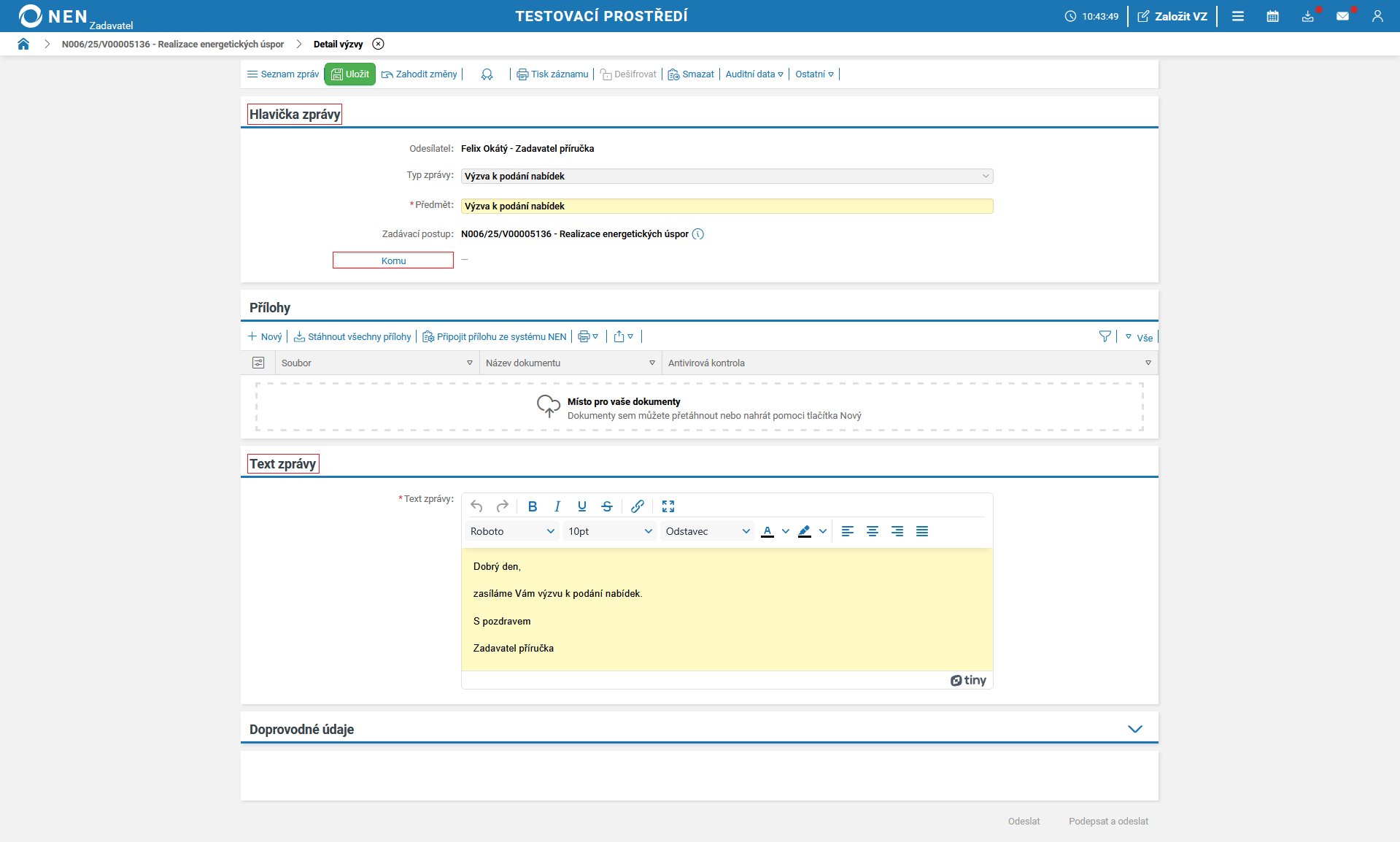Image resolution: width=1400 pixels, height=842 pixels.
Task: Switch the editor to fullscreen mode
Action: pos(668,506)
